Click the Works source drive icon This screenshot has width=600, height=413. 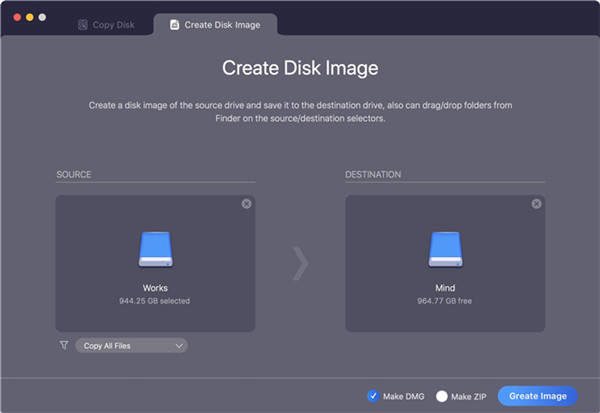(155, 251)
